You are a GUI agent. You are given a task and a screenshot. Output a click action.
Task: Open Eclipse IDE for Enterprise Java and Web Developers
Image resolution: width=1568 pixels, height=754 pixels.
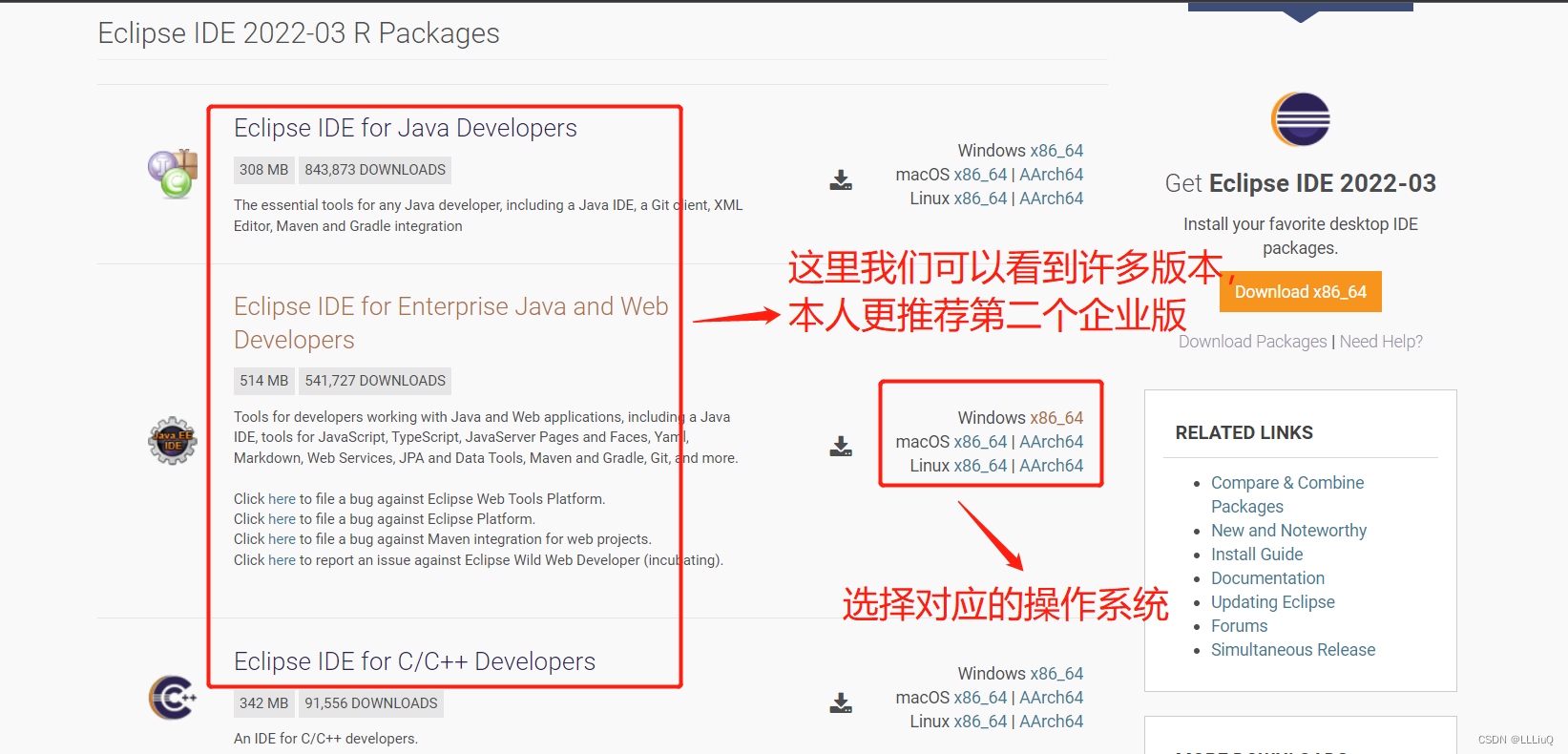coord(451,323)
